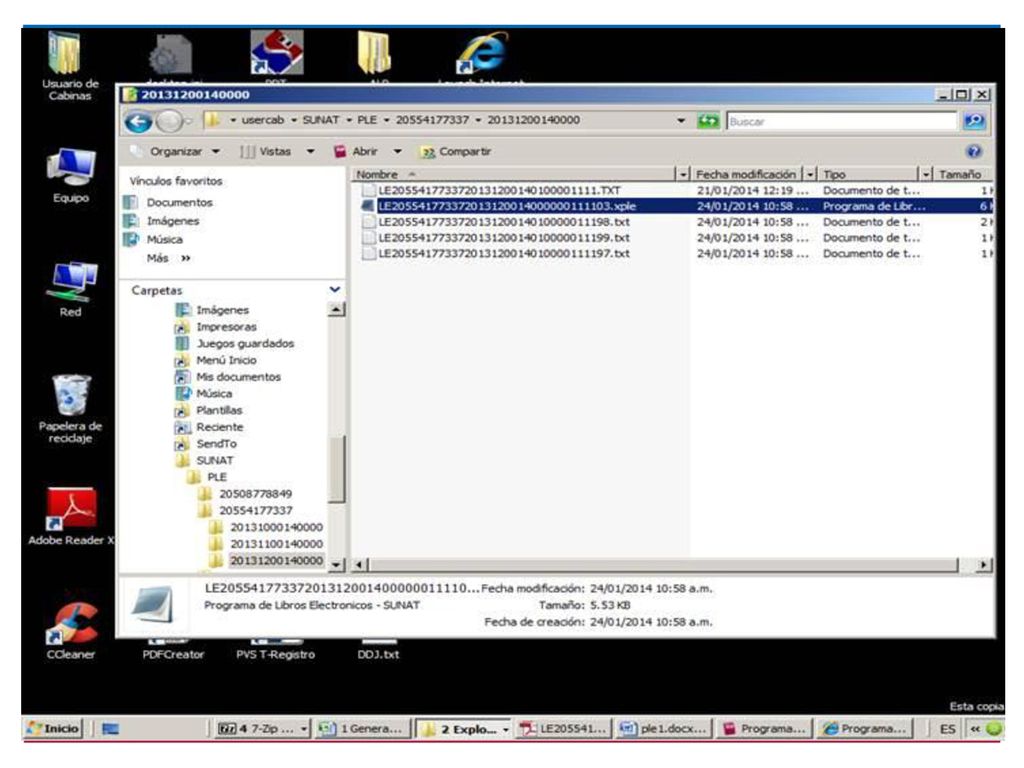Select Juegos guardados in folder tree
The width and height of the screenshot is (1024, 768).
click(x=245, y=344)
